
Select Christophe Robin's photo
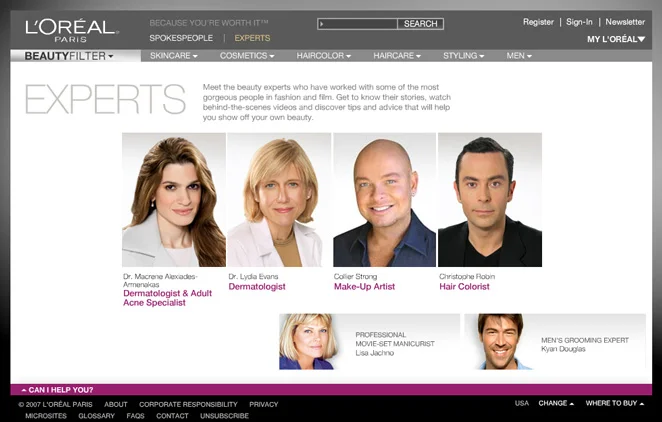pos(490,200)
